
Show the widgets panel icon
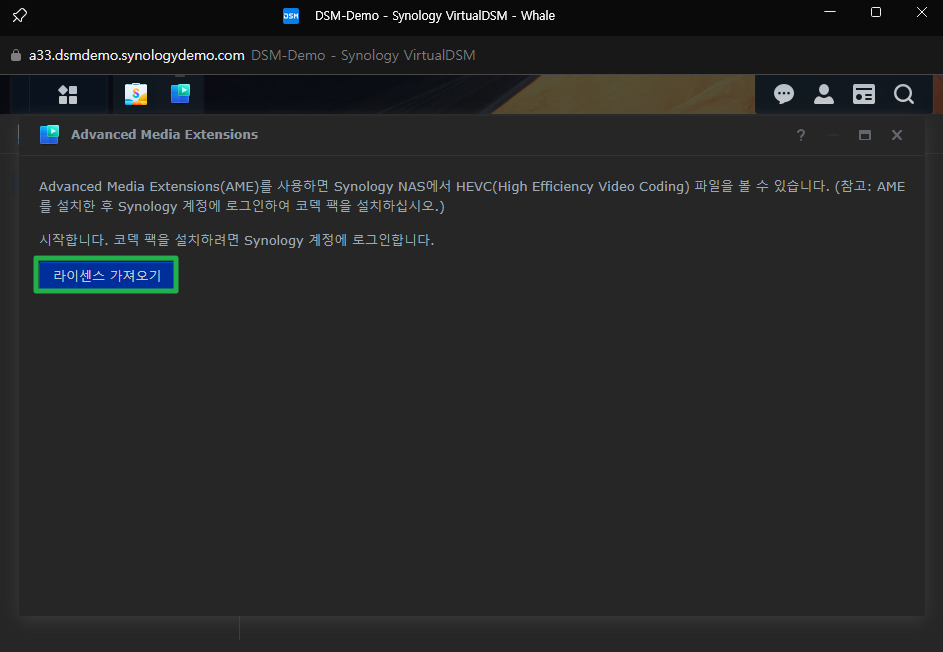click(x=863, y=94)
